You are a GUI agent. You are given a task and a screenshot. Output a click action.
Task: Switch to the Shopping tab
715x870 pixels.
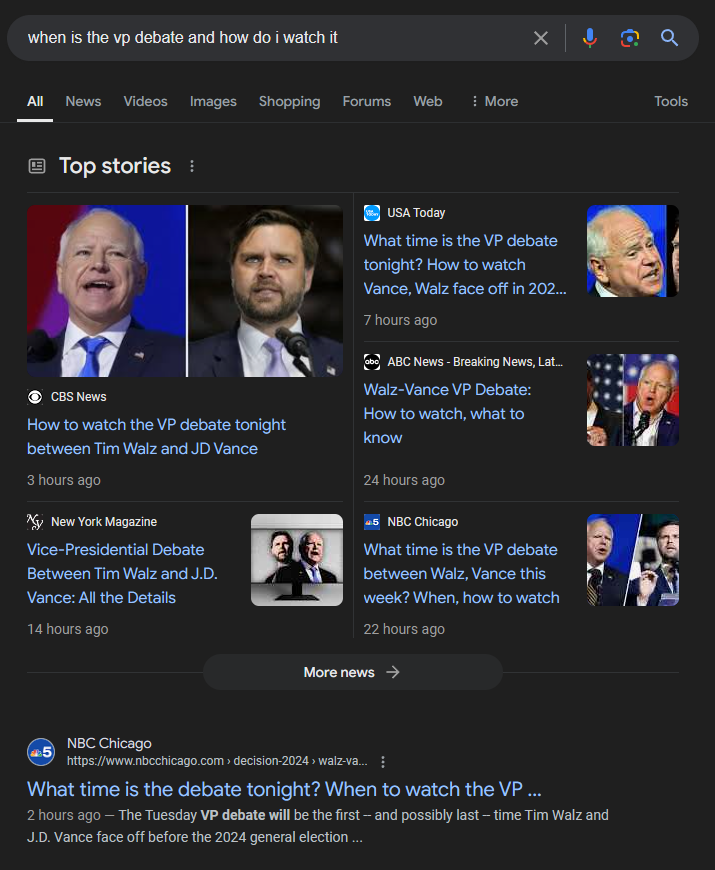pyautogui.click(x=290, y=102)
